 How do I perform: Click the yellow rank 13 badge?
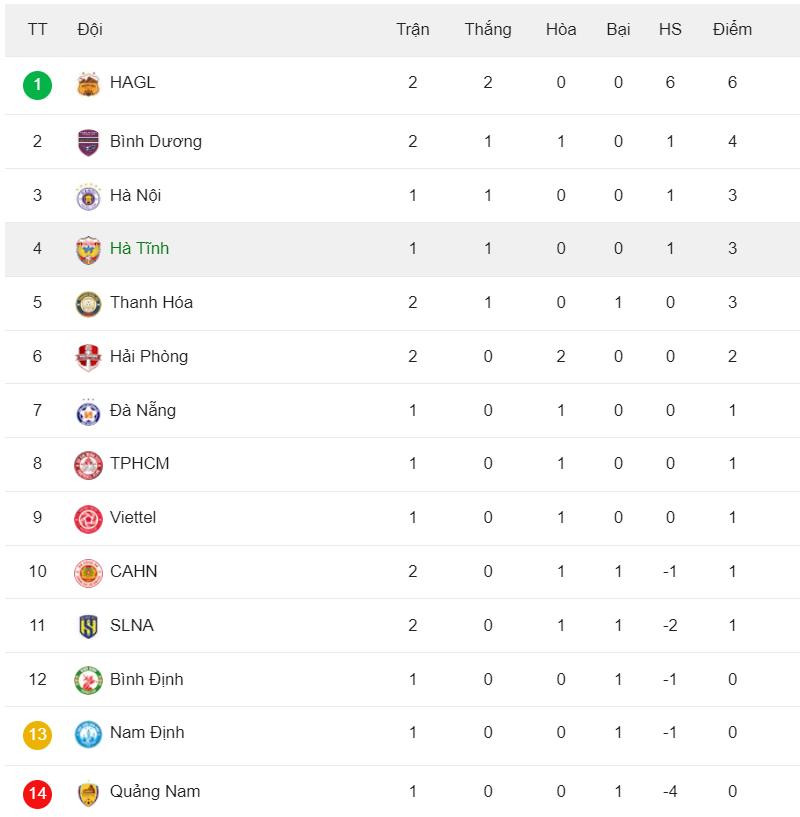38,734
